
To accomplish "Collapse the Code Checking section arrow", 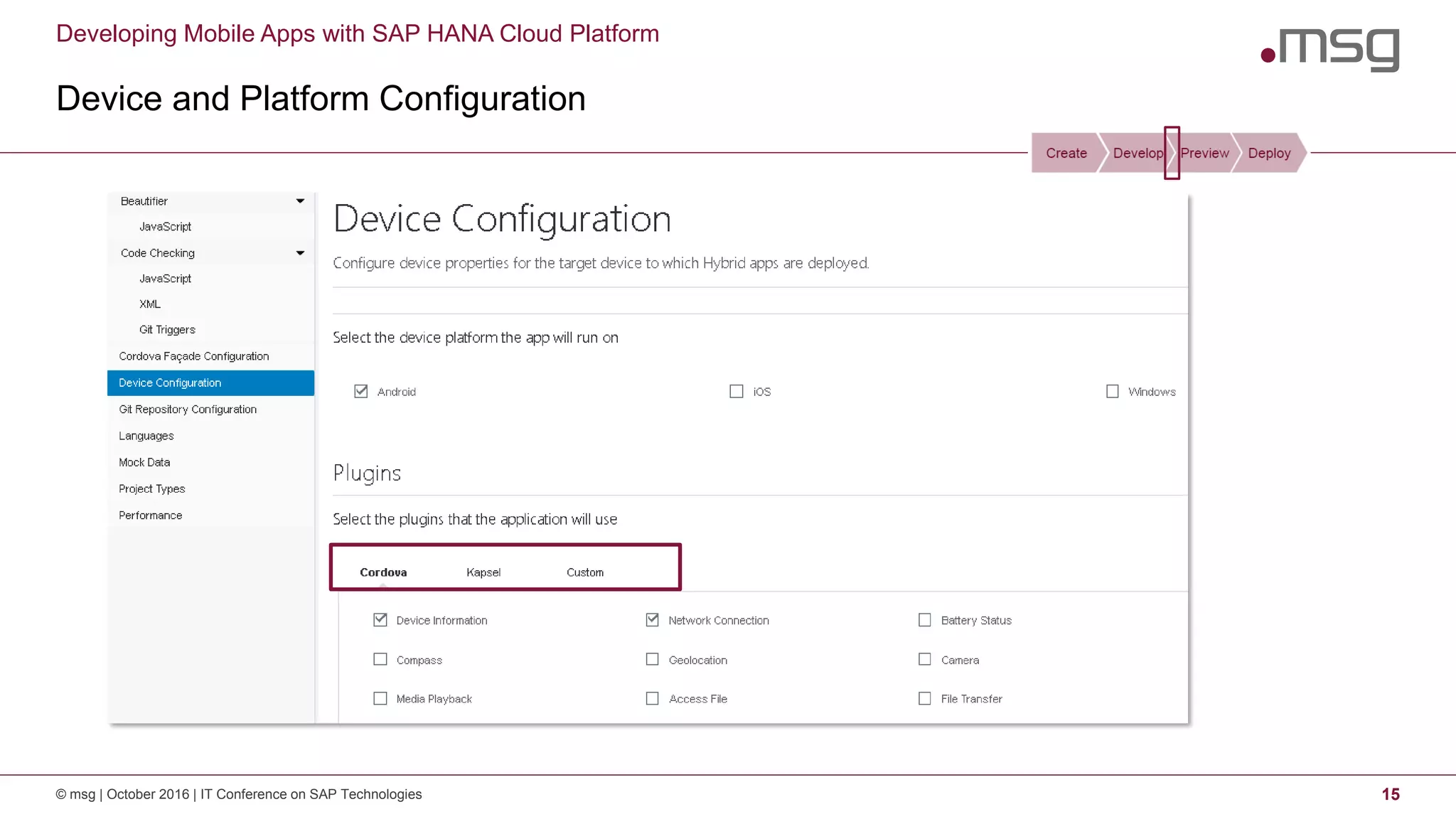I will click(x=300, y=252).
